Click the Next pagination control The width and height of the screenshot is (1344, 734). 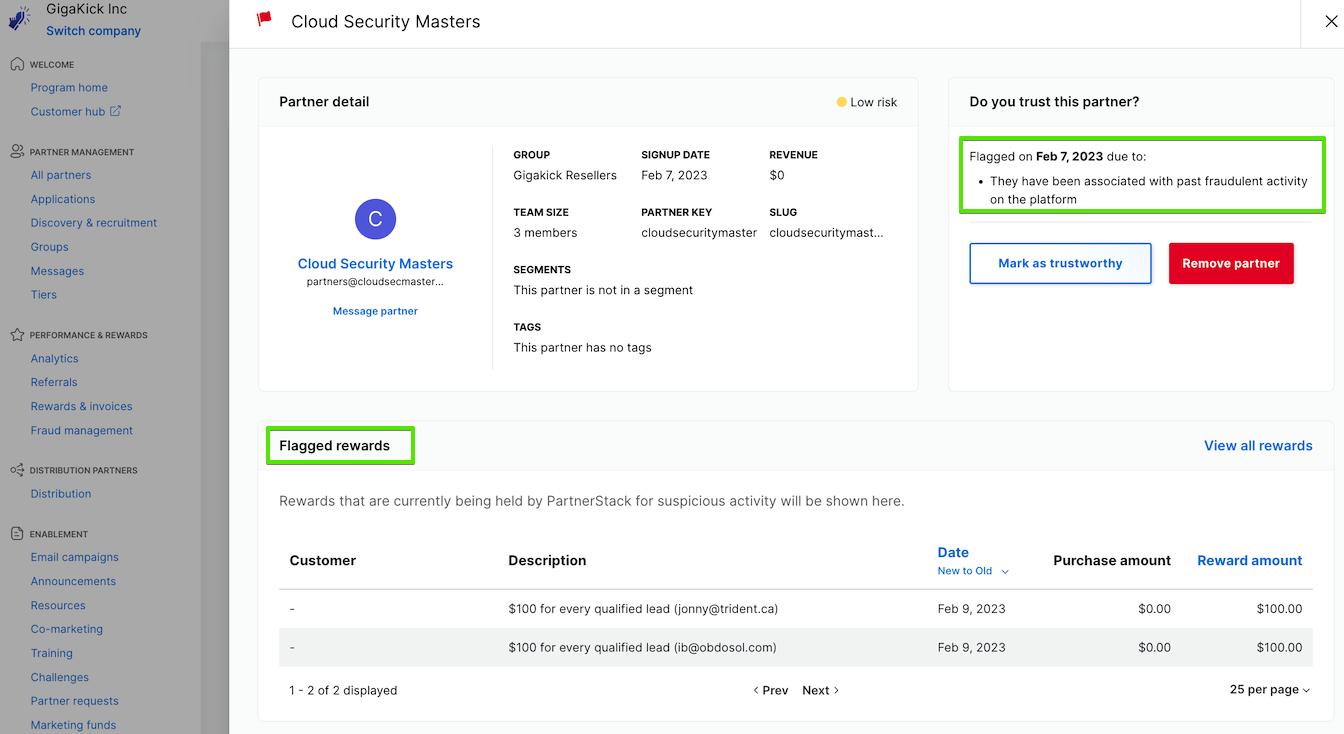819,690
